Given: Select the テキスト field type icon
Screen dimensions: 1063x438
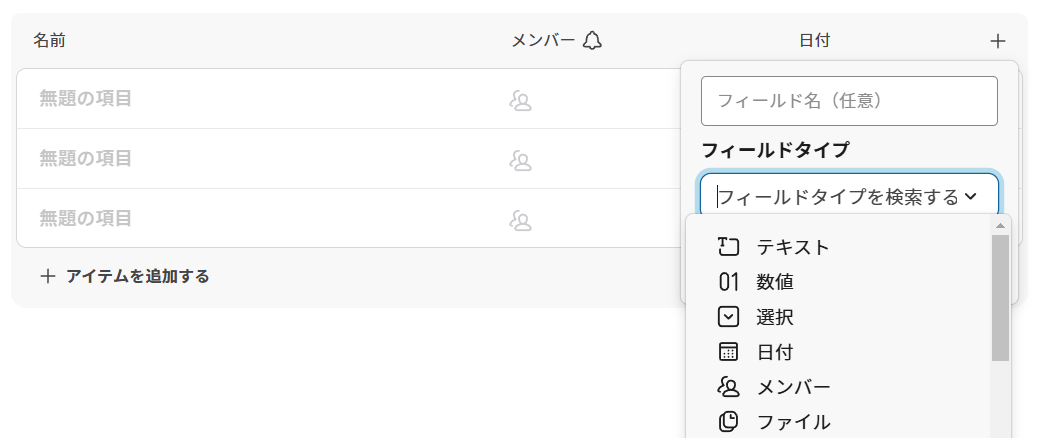Looking at the screenshot, I should (727, 247).
